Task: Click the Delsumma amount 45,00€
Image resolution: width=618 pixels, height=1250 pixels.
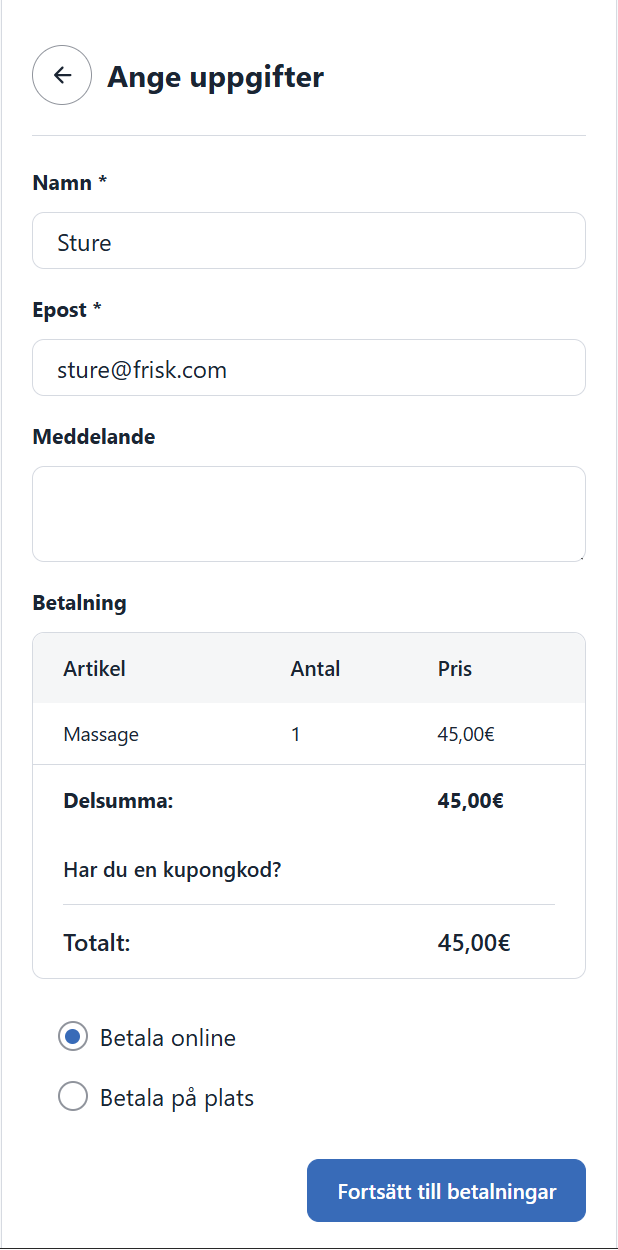Action: coord(470,801)
